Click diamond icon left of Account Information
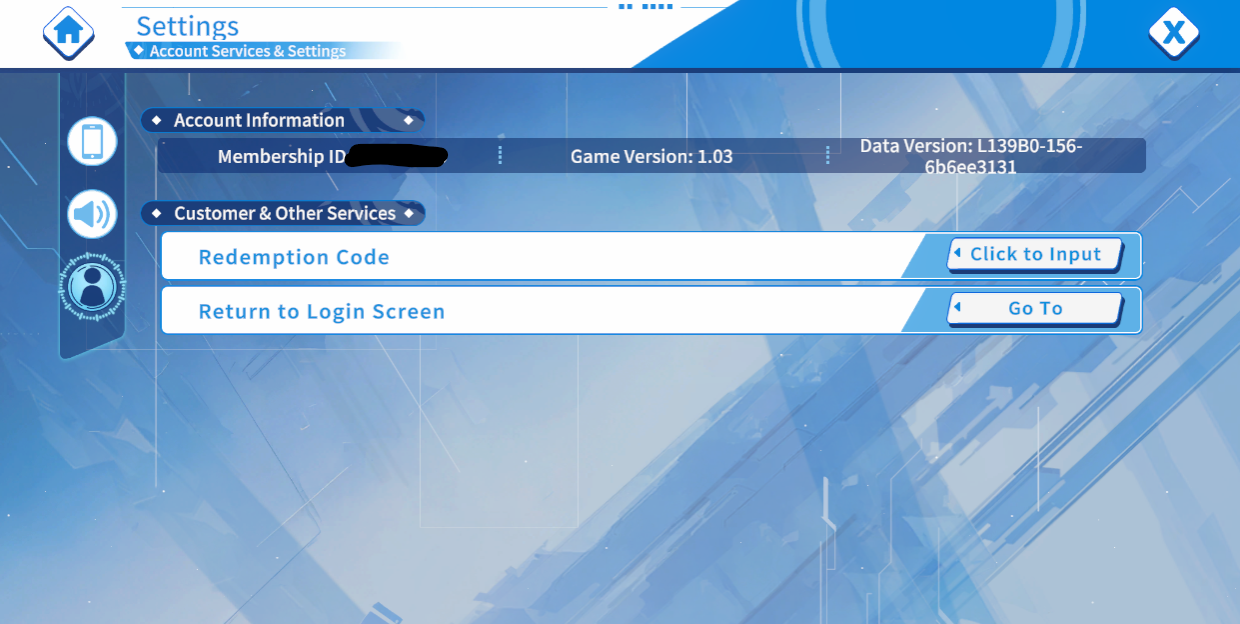The image size is (1240, 624). (x=157, y=121)
